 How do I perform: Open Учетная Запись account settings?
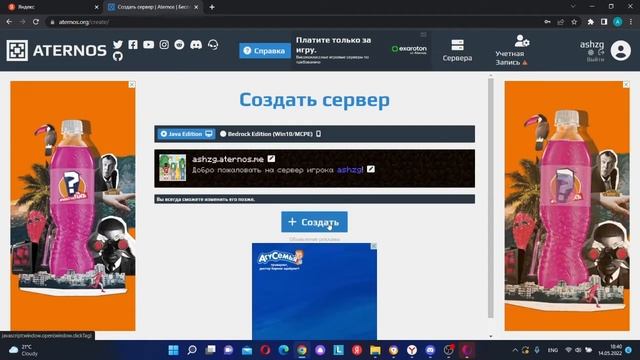point(512,50)
